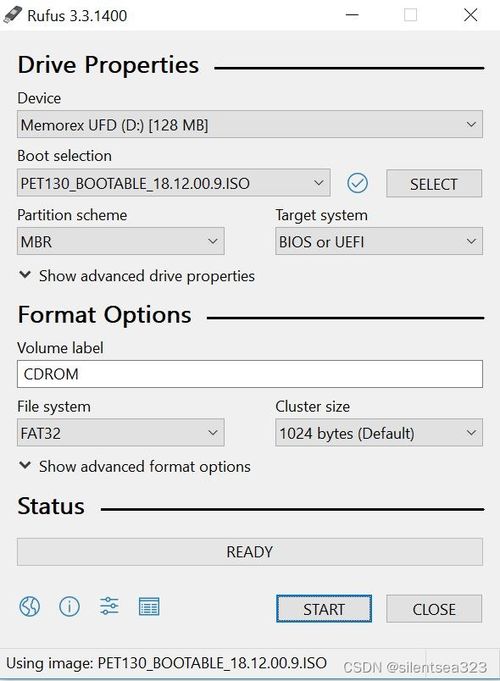Viewport: 500px width, 681px height.
Task: Open the Target system BIOS or UEFI dropdown
Action: coord(379,241)
